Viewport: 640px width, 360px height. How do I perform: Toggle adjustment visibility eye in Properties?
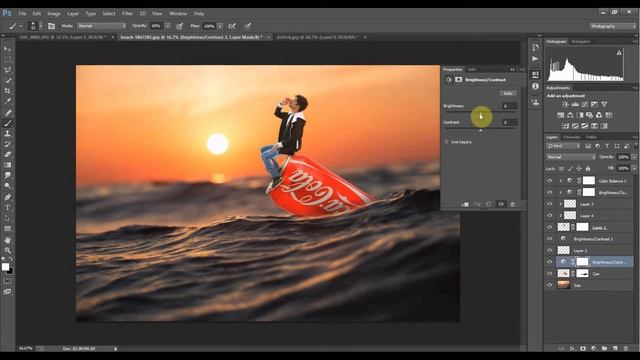point(501,204)
